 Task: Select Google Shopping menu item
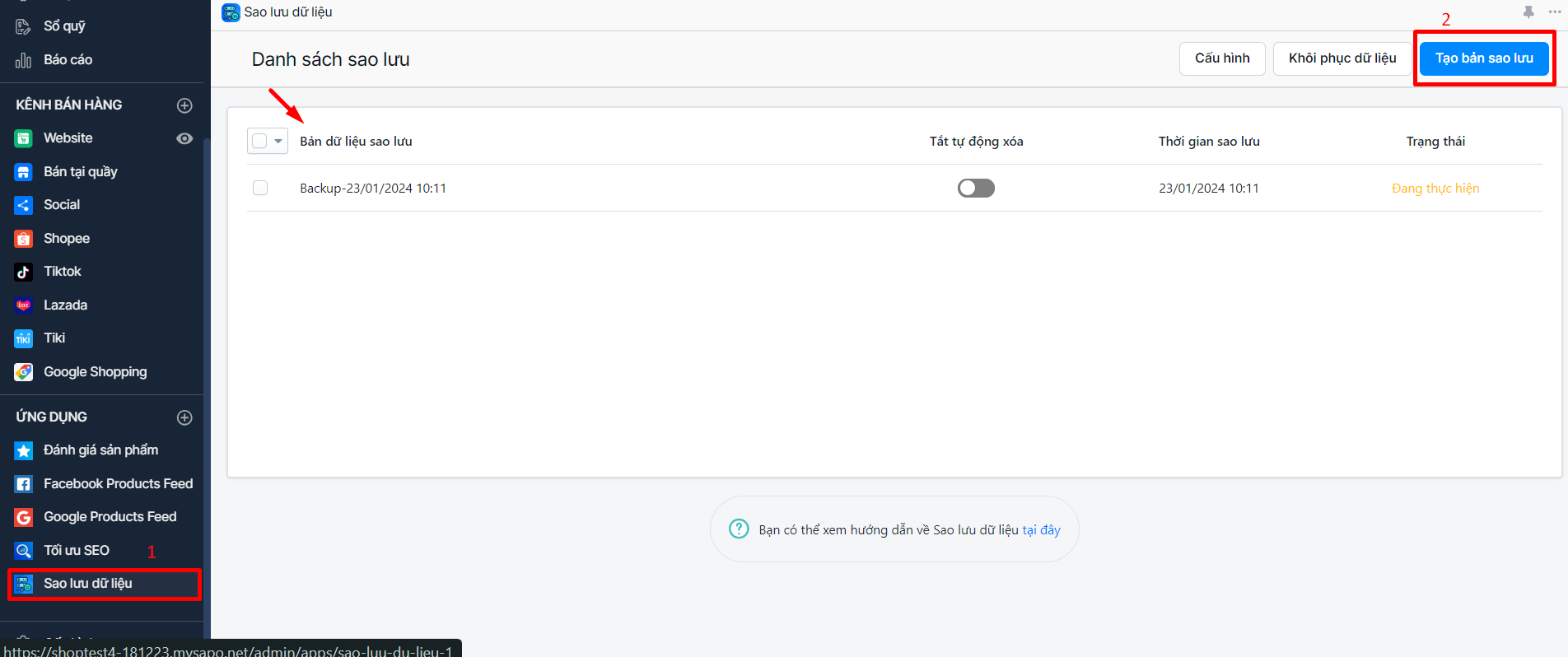[x=96, y=372]
